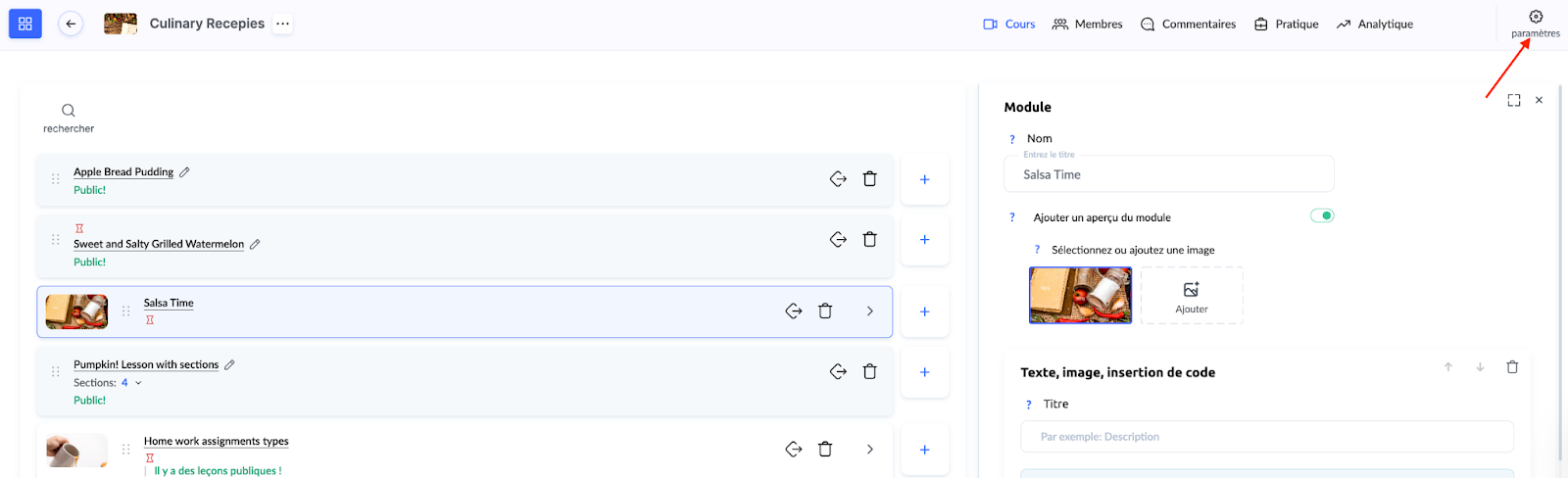Viewport: 1568px width, 478px height.
Task: Click the rechercher search icon
Action: pos(69,111)
